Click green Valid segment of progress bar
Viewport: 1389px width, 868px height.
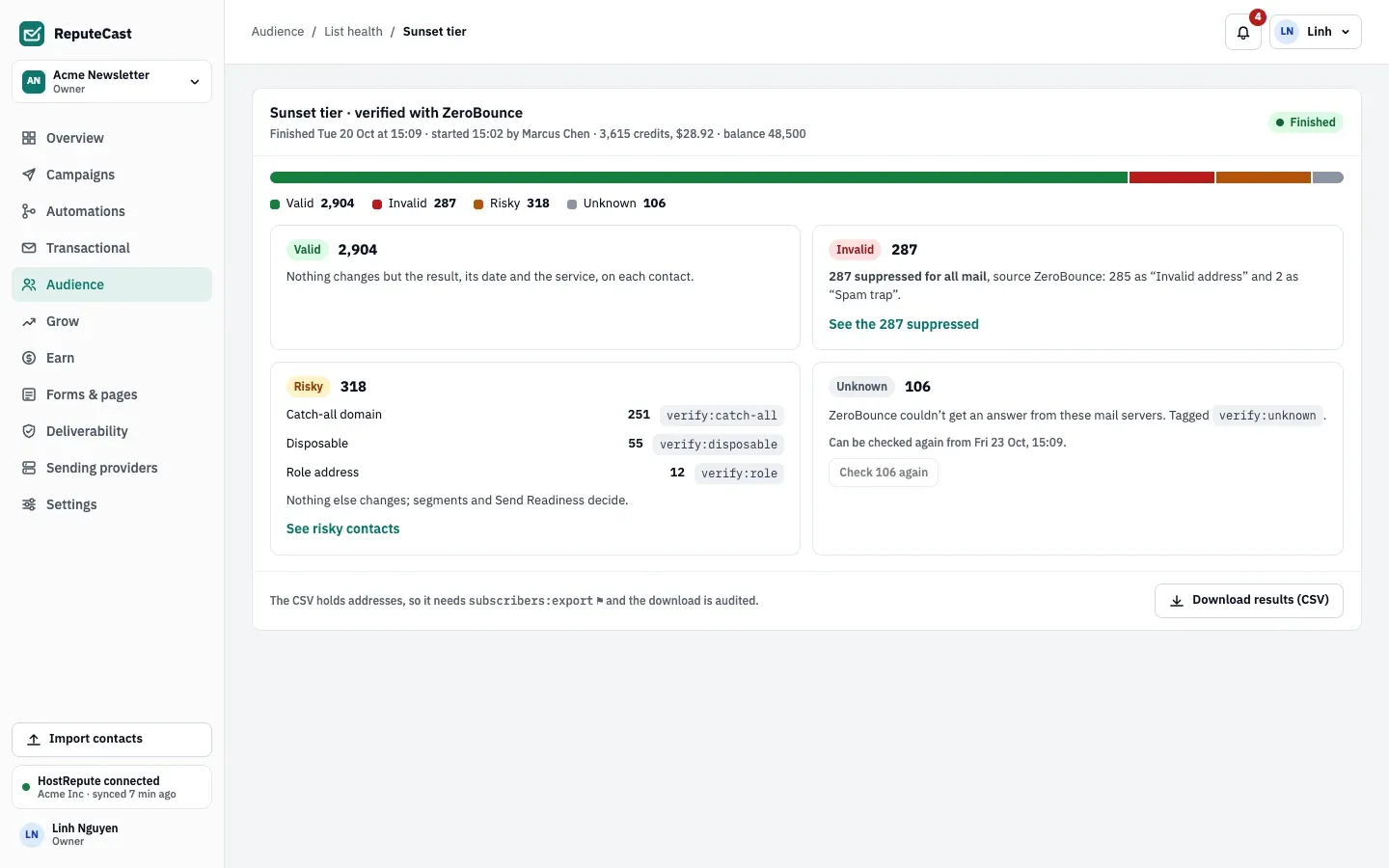click(x=698, y=177)
